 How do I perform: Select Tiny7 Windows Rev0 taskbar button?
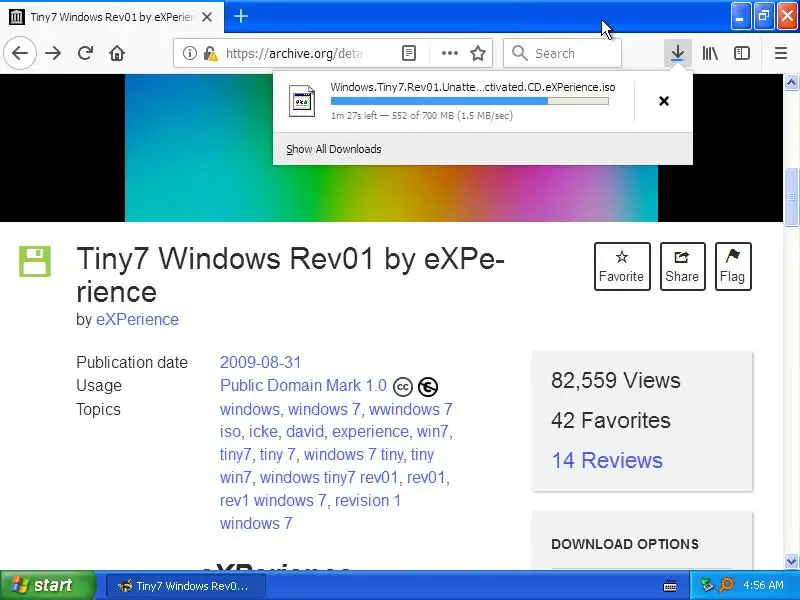(185, 586)
